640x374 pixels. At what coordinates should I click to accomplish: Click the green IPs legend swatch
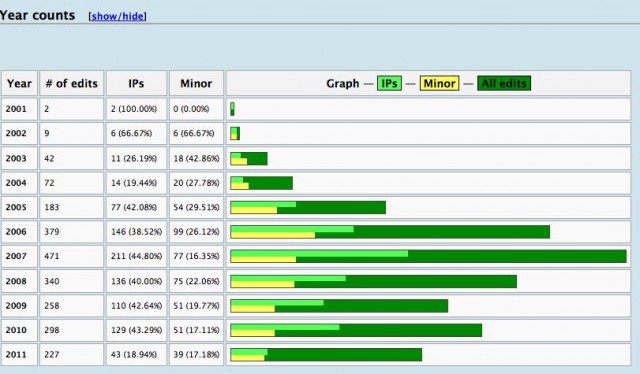coord(389,83)
